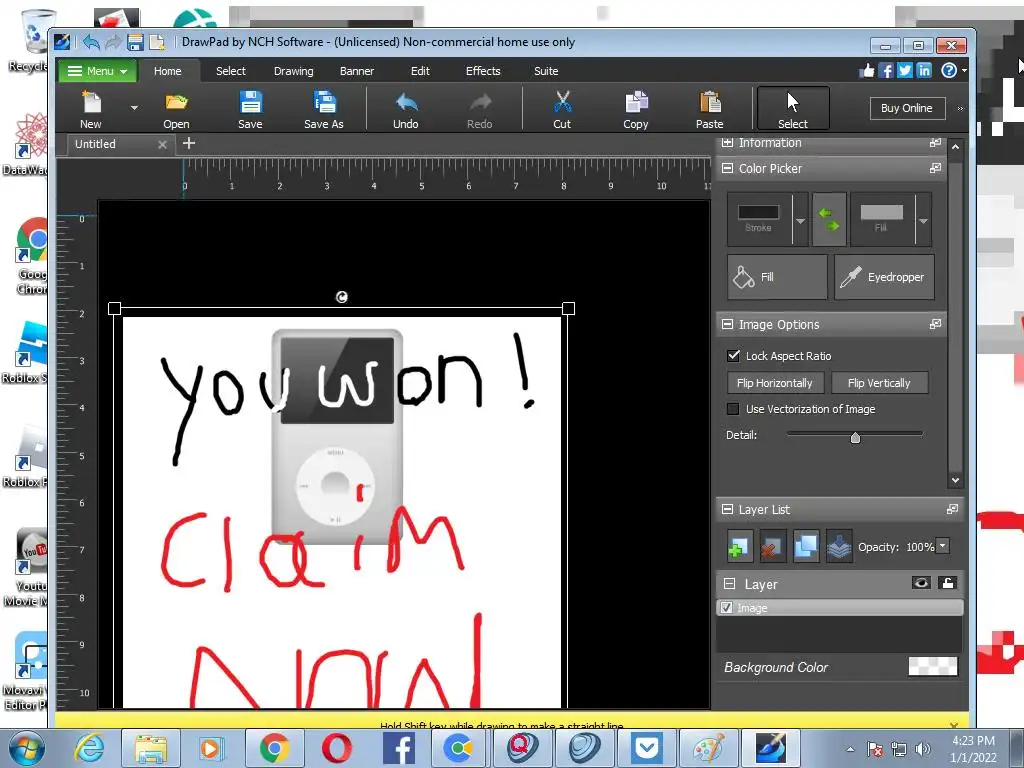
Task: Open the New button dropdown arrow
Action: click(x=134, y=108)
